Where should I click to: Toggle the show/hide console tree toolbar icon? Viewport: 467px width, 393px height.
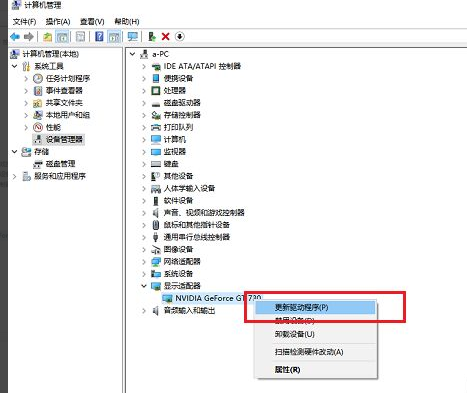[62, 37]
